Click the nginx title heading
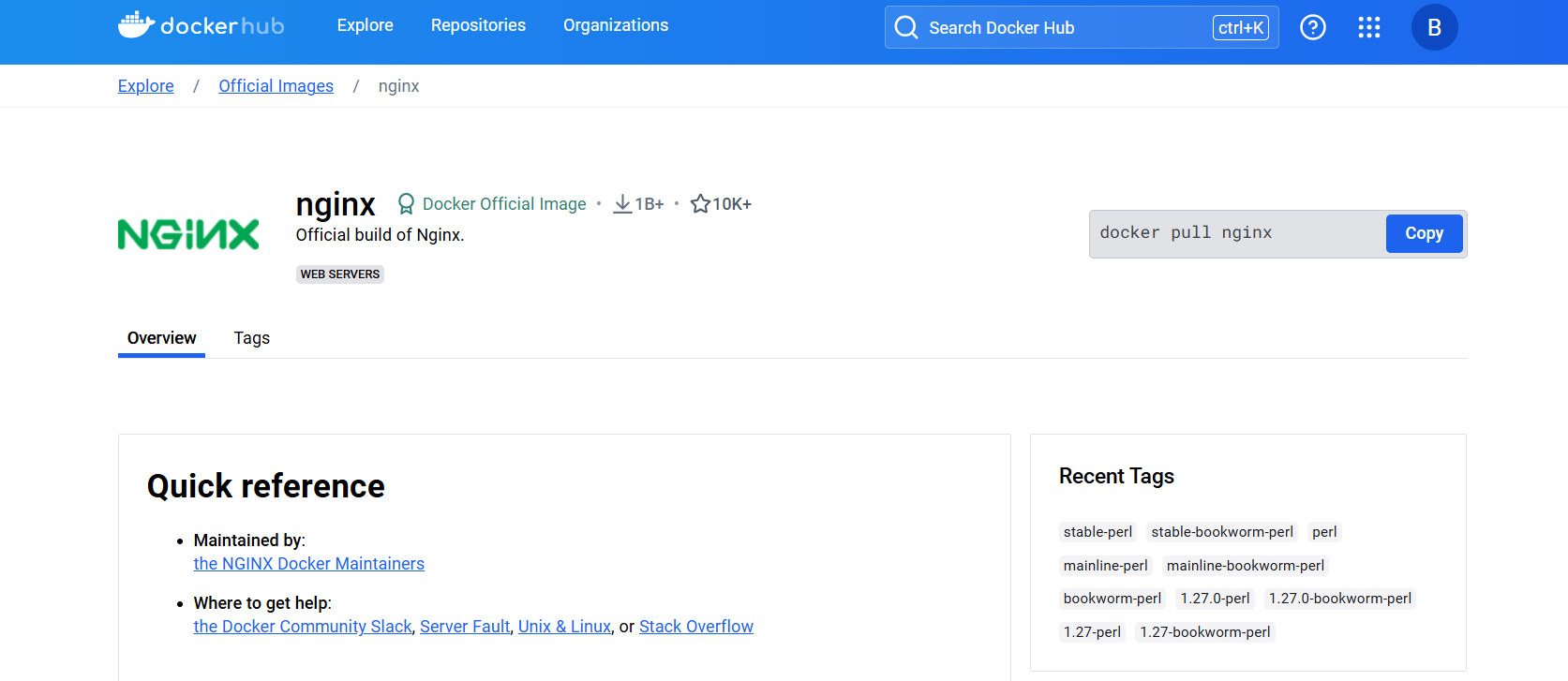The image size is (1568, 681). [336, 204]
